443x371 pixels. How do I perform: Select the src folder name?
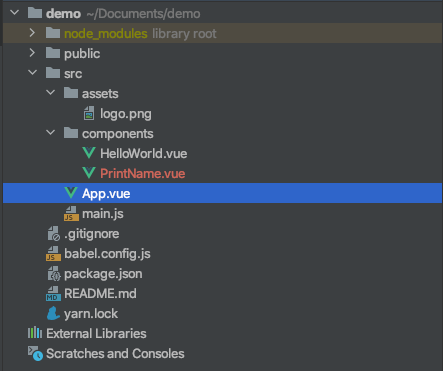coord(73,74)
